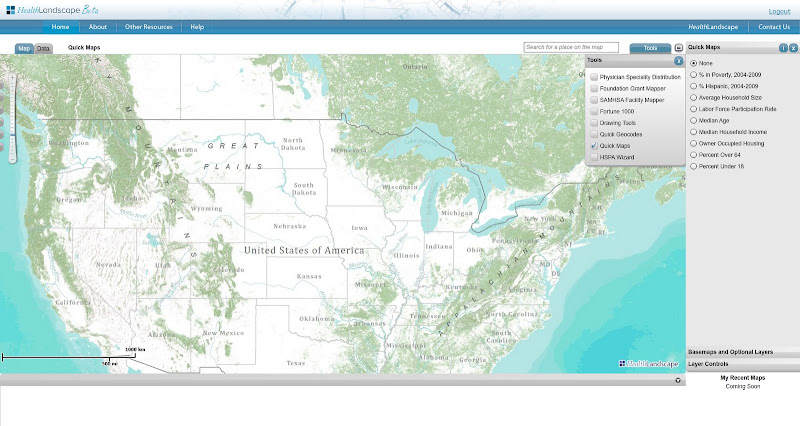800x426 pixels.
Task: Open Quick Maps info button
Action: point(783,48)
